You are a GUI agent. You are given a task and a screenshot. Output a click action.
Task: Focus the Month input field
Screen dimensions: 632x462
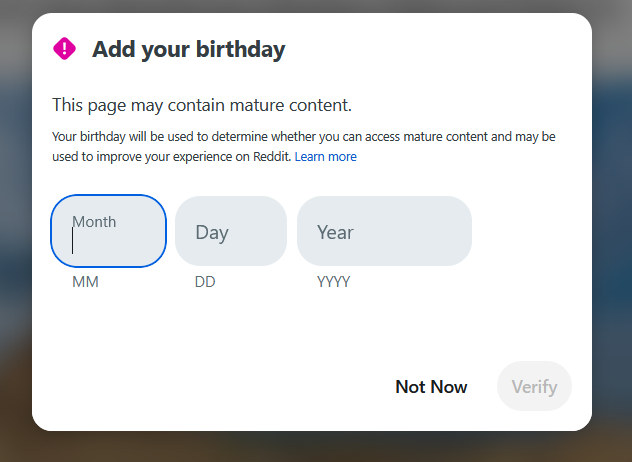(x=108, y=232)
